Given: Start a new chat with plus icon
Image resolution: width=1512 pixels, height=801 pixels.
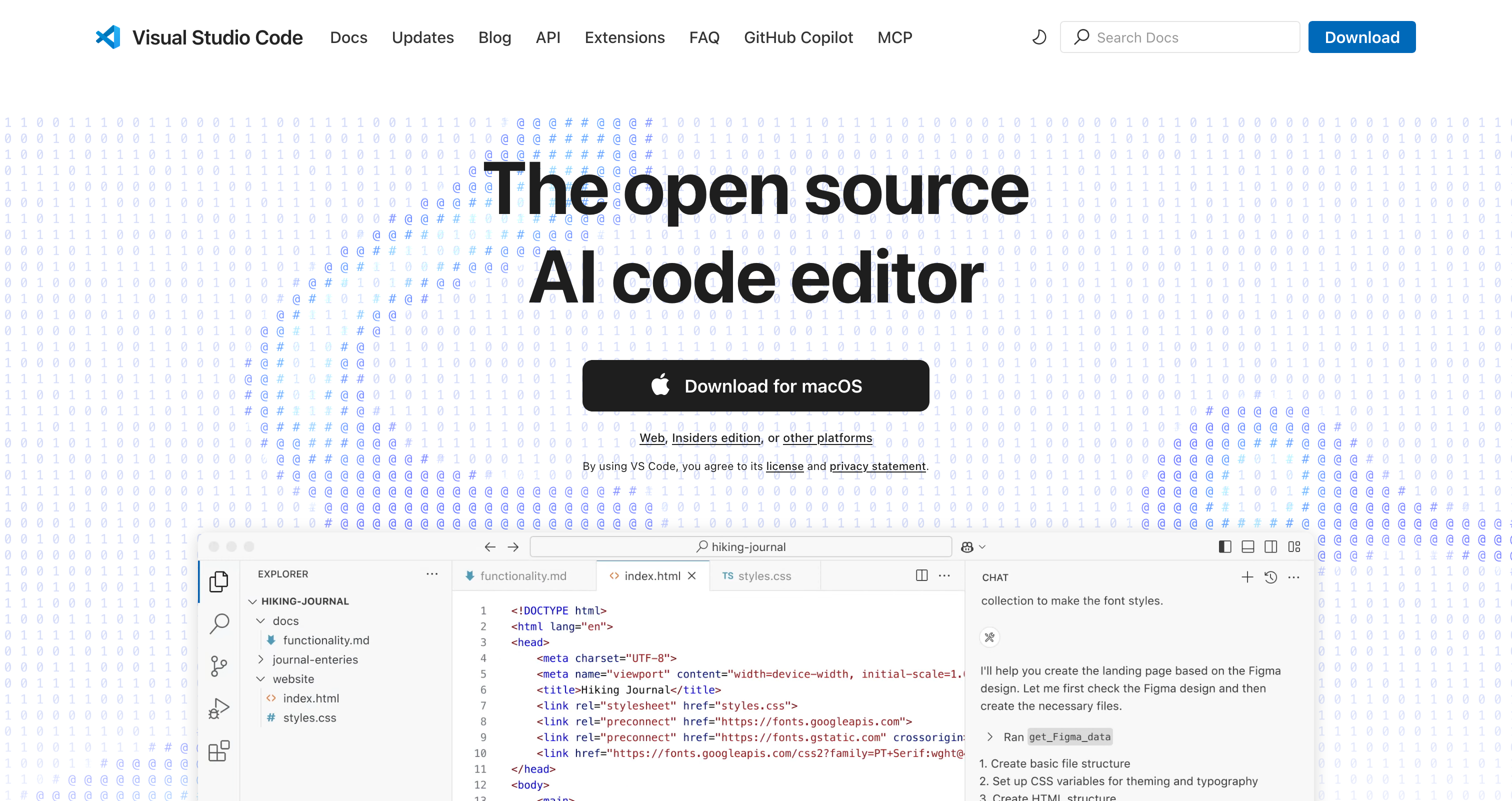Looking at the screenshot, I should coord(1247,577).
